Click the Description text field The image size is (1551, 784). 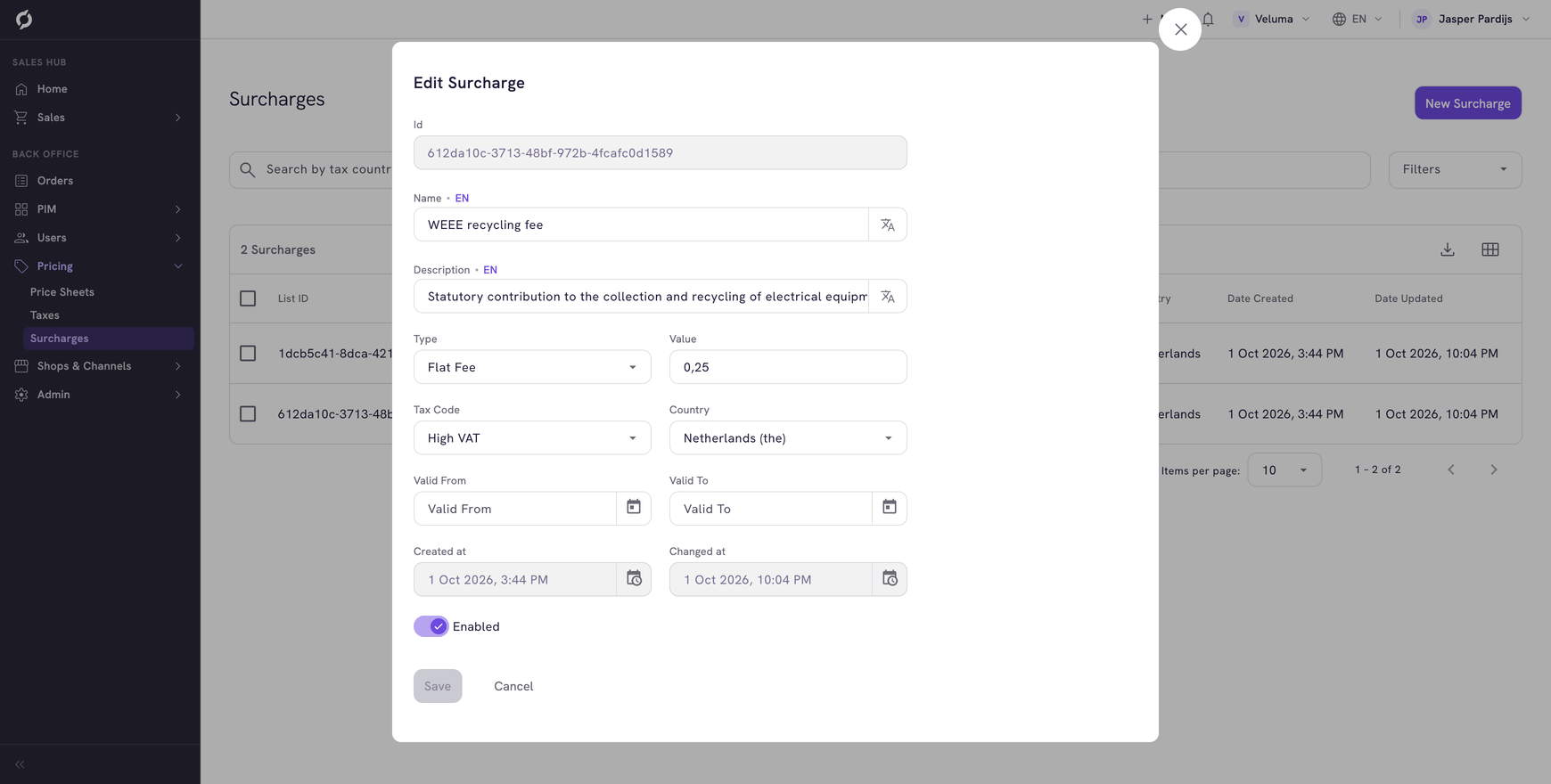point(641,297)
